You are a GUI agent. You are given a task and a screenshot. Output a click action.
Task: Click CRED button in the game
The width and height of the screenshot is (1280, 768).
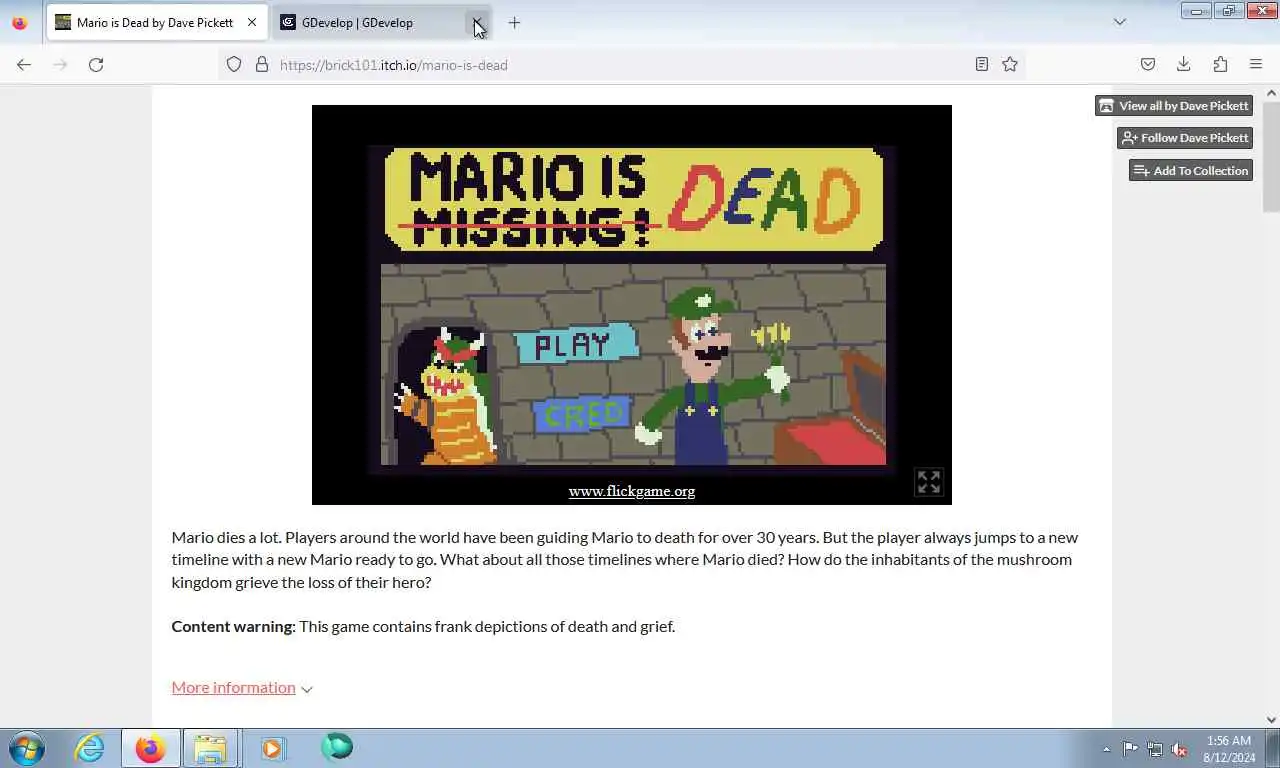tap(583, 413)
